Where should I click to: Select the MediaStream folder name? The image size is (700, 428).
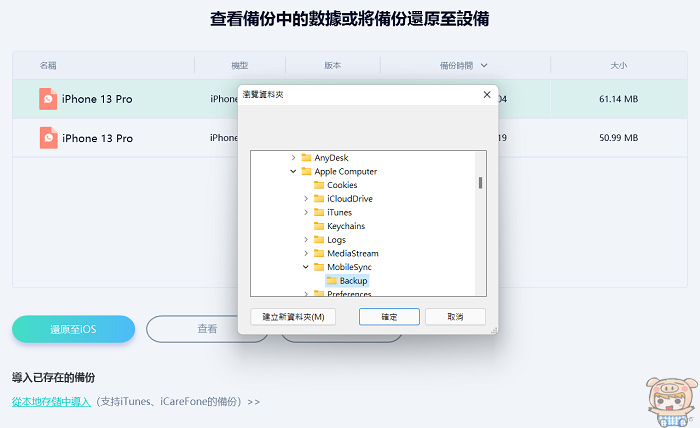[x=353, y=253]
